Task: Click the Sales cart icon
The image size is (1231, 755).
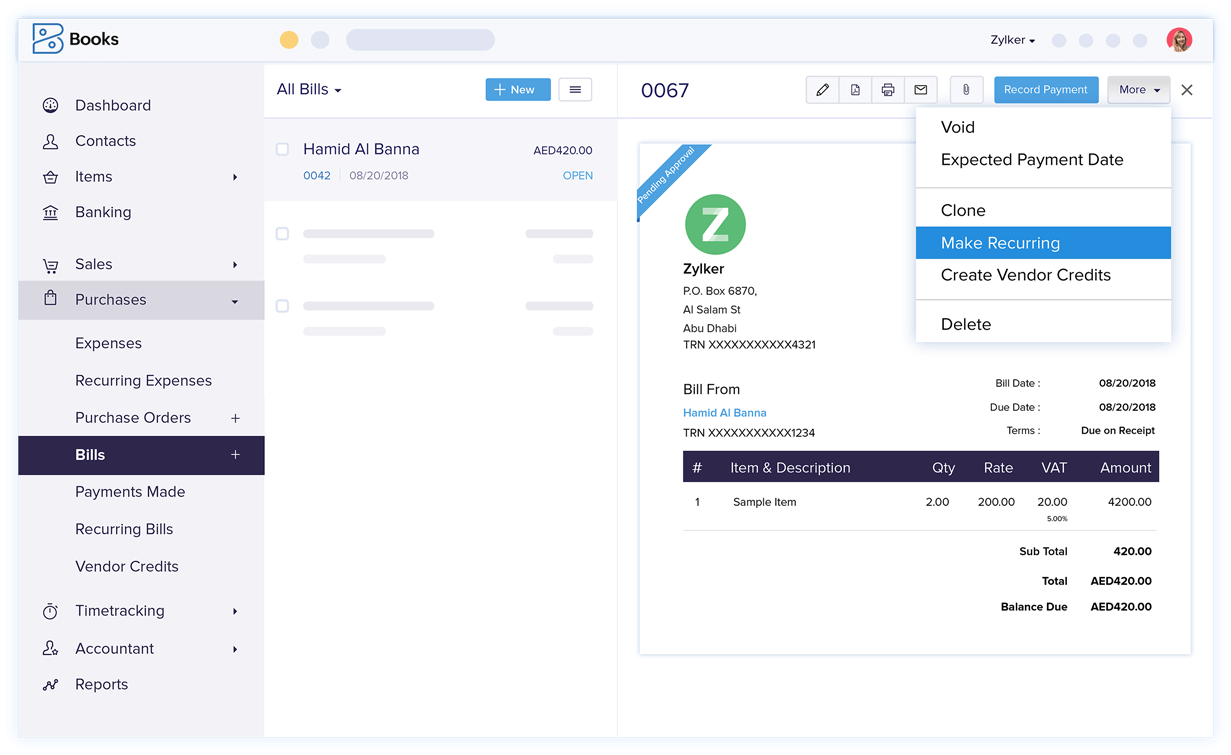Action: coord(50,265)
